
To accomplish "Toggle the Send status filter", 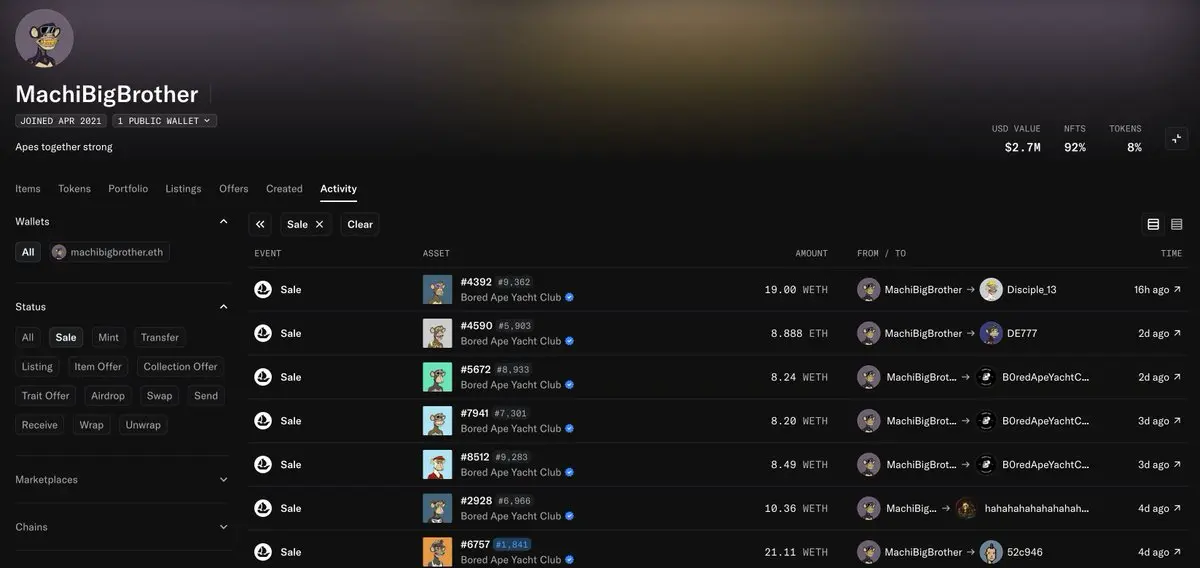I will pos(206,396).
